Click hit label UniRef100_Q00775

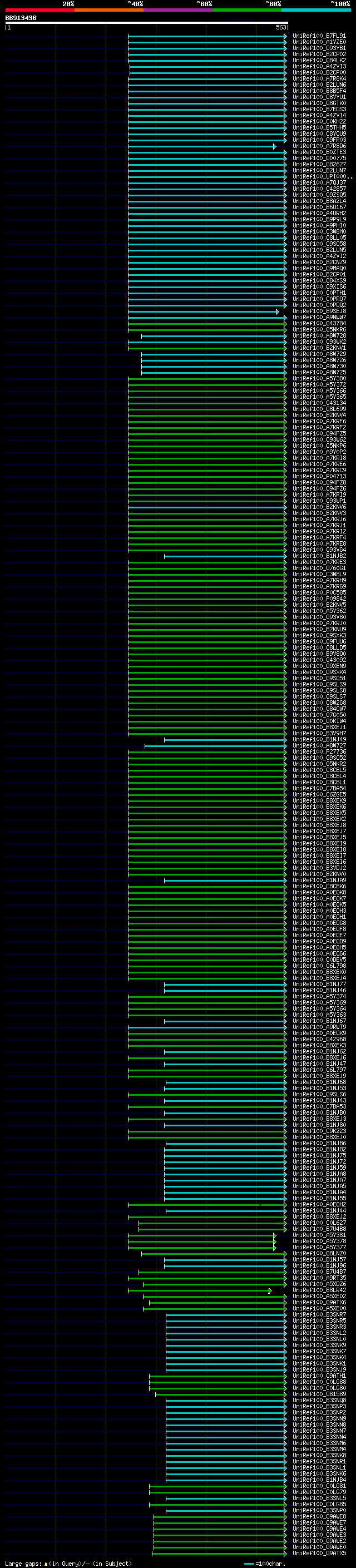[x=319, y=159]
